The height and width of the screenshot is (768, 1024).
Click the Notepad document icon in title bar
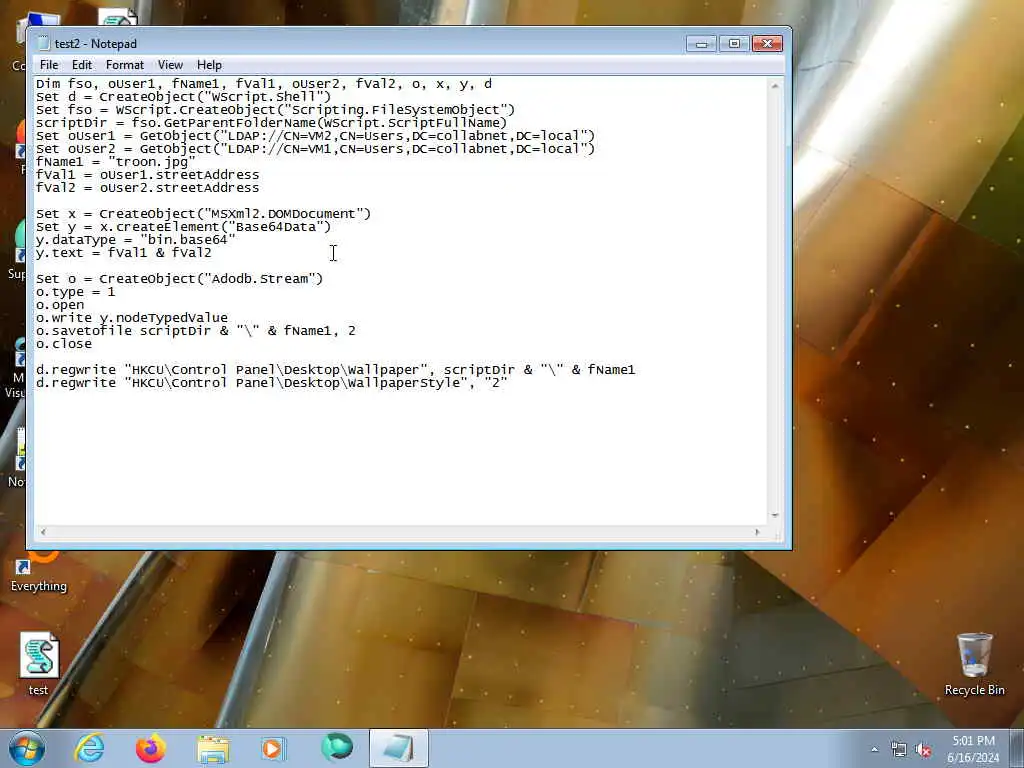point(44,44)
